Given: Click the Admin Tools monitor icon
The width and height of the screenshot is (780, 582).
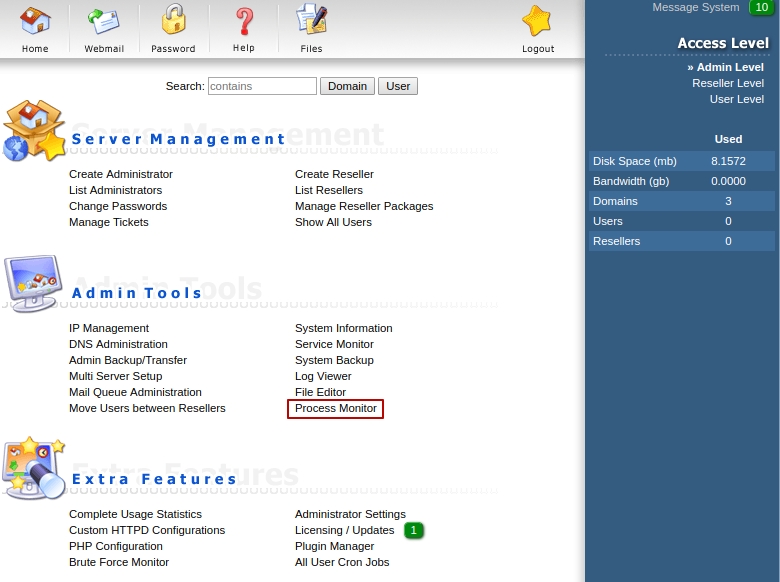Looking at the screenshot, I should 34,284.
